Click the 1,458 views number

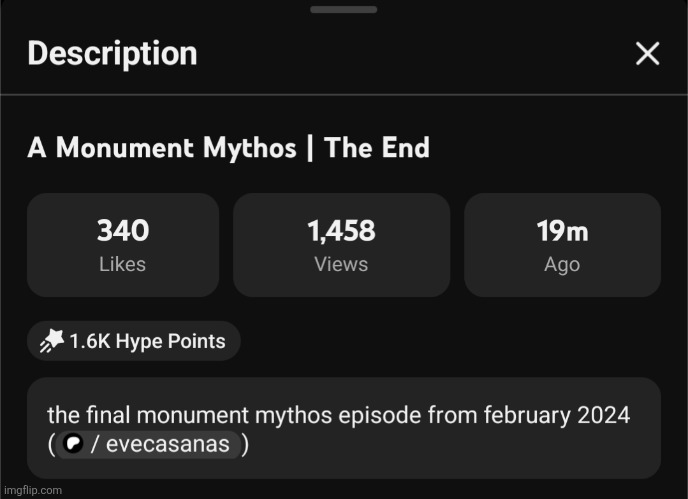(x=341, y=232)
